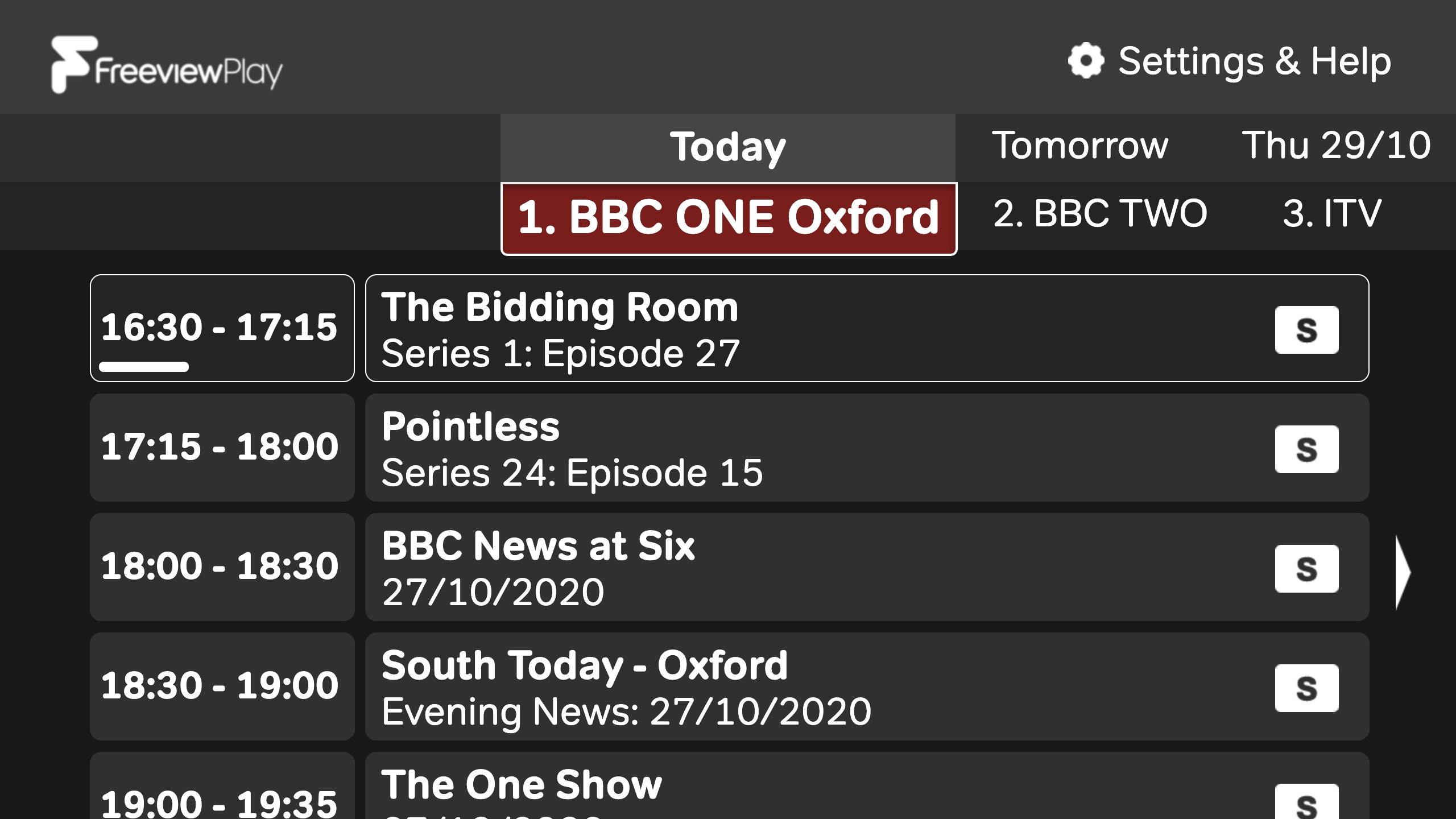Open South Today - Oxford Evening News
Image resolution: width=1456 pixels, height=819 pixels.
click(796, 687)
